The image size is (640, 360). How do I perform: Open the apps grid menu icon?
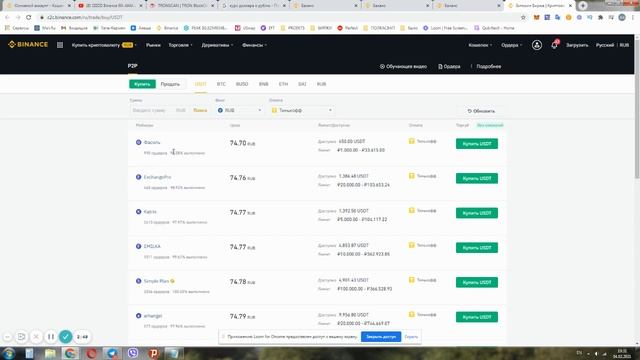pyautogui.click(x=60, y=45)
